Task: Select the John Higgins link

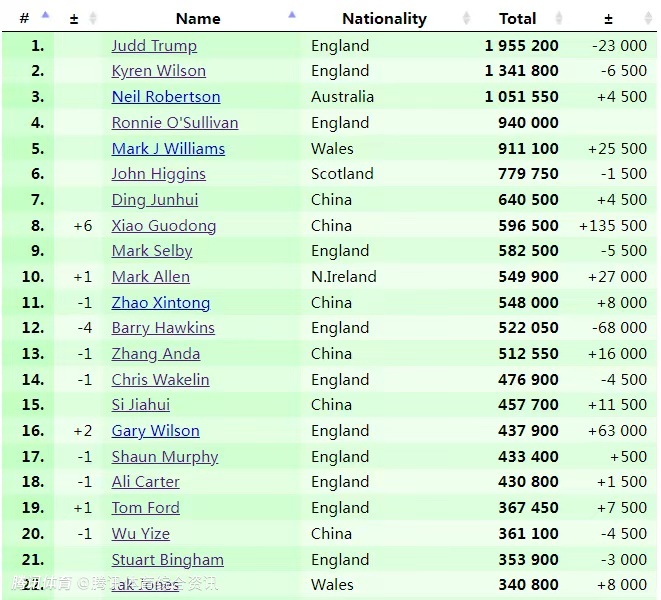Action: coord(158,174)
